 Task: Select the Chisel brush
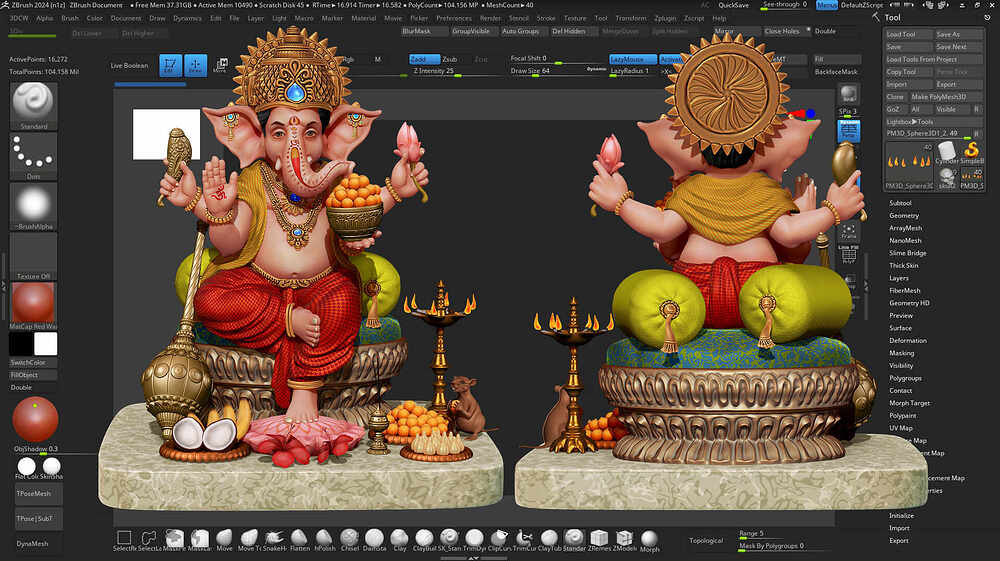pyautogui.click(x=349, y=540)
